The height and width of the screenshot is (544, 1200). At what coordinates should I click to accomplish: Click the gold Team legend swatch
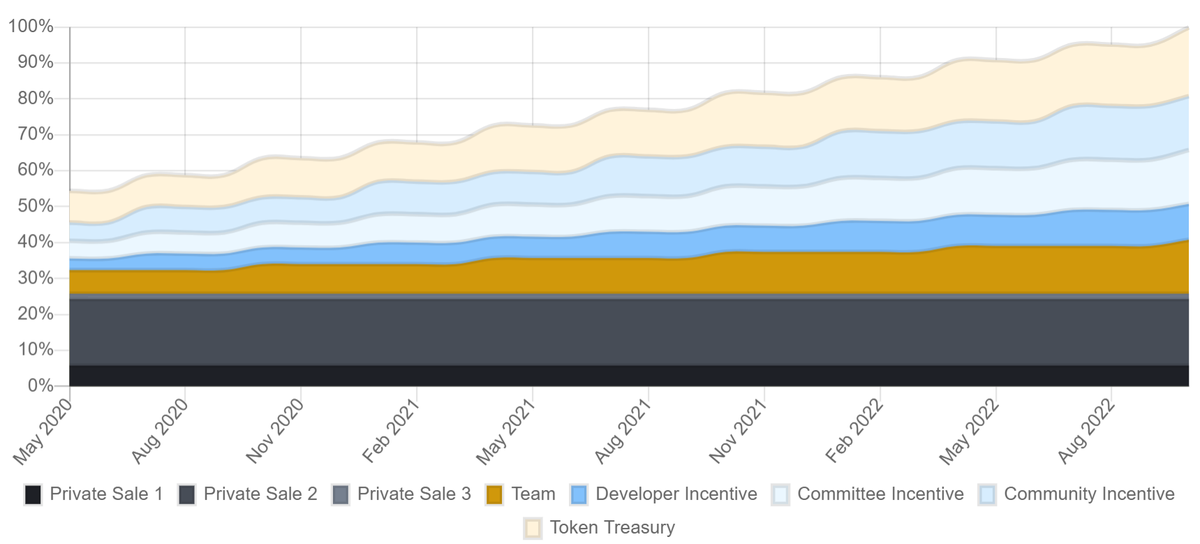495,494
